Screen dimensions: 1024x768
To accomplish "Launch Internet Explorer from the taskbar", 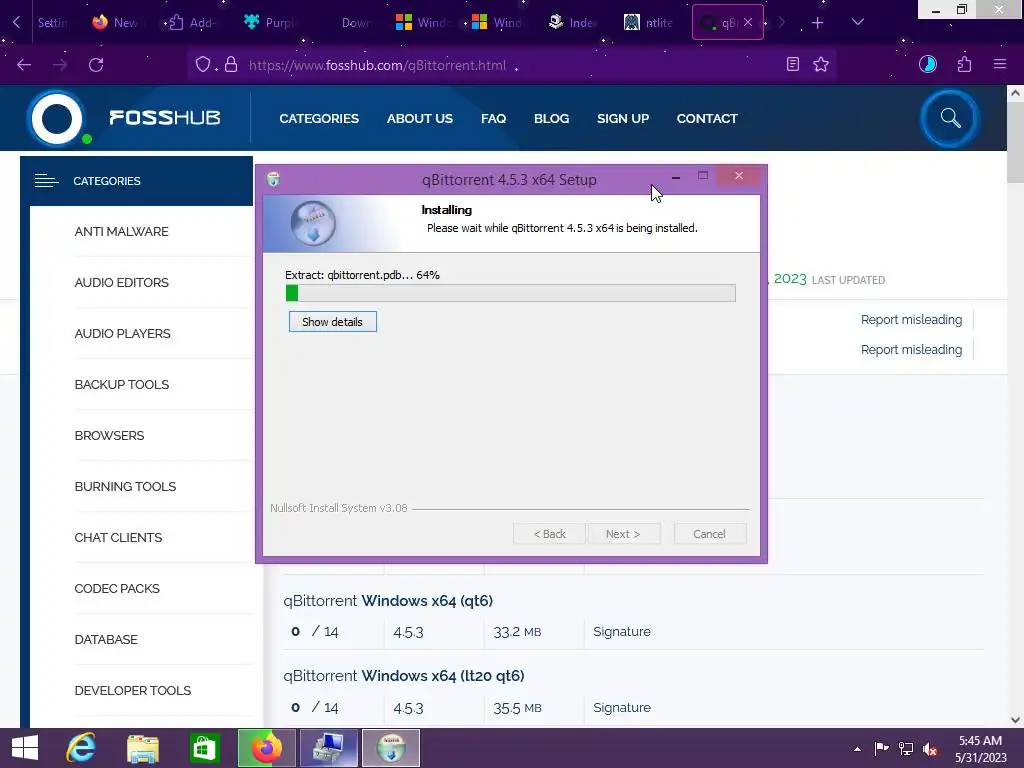I will [81, 748].
